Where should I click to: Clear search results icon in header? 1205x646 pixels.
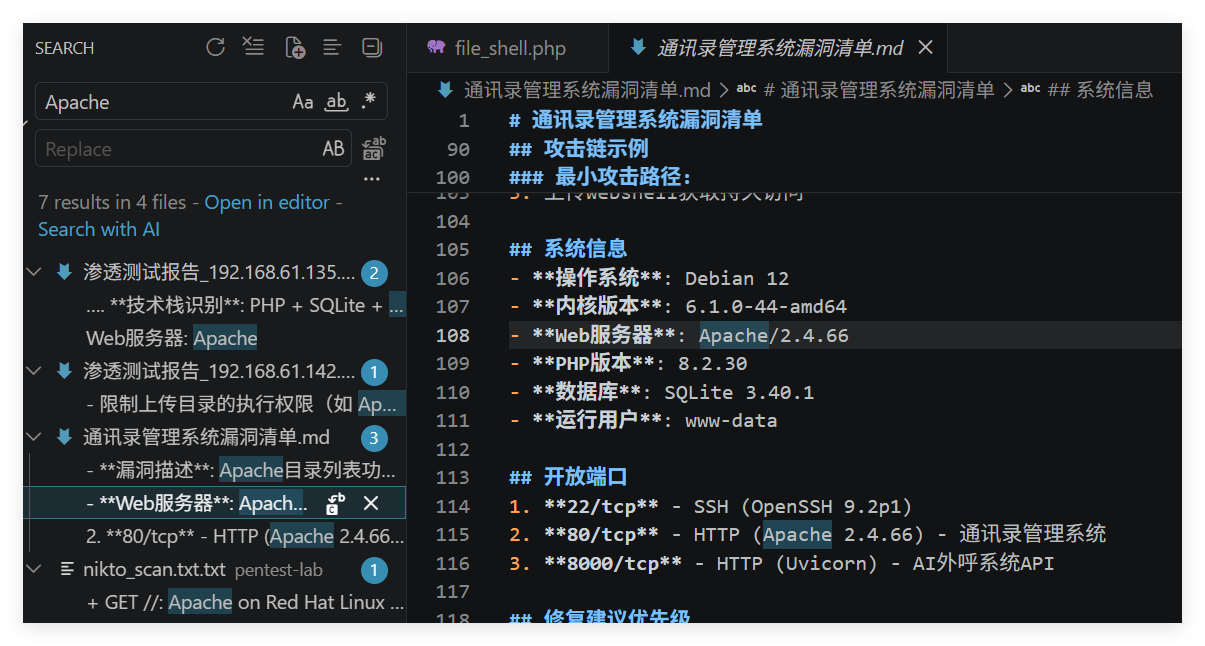254,47
